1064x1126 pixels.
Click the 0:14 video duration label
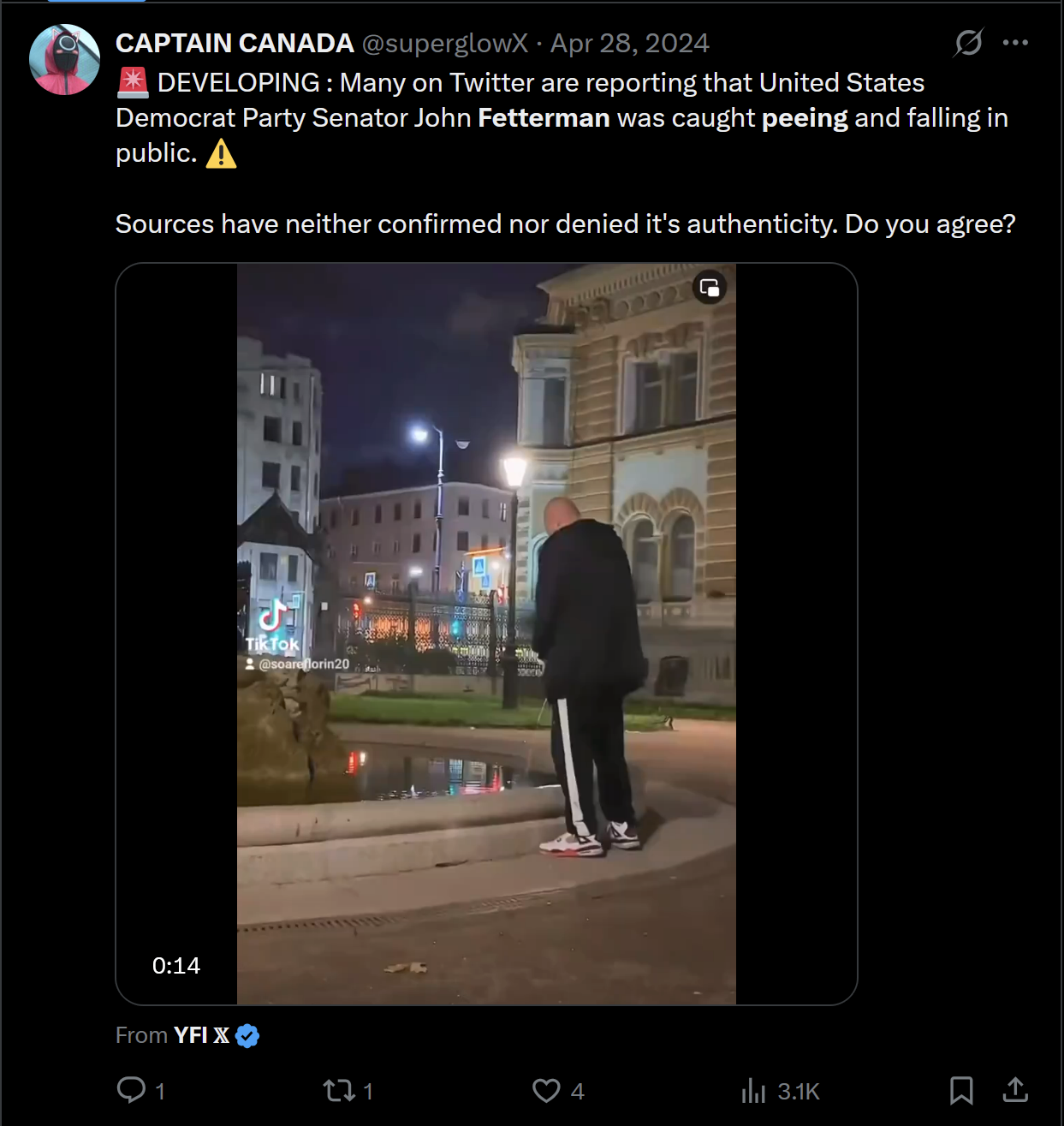tap(176, 965)
